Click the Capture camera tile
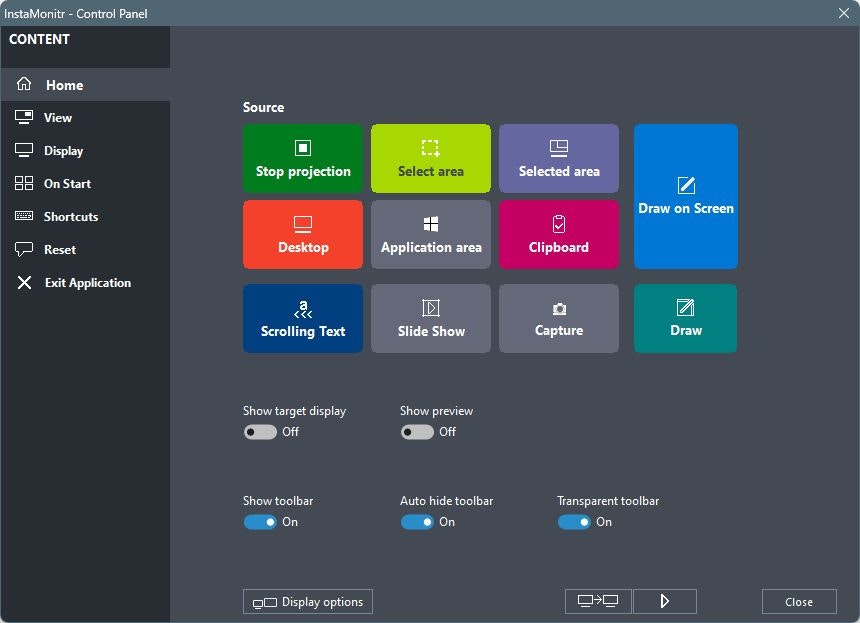 559,319
